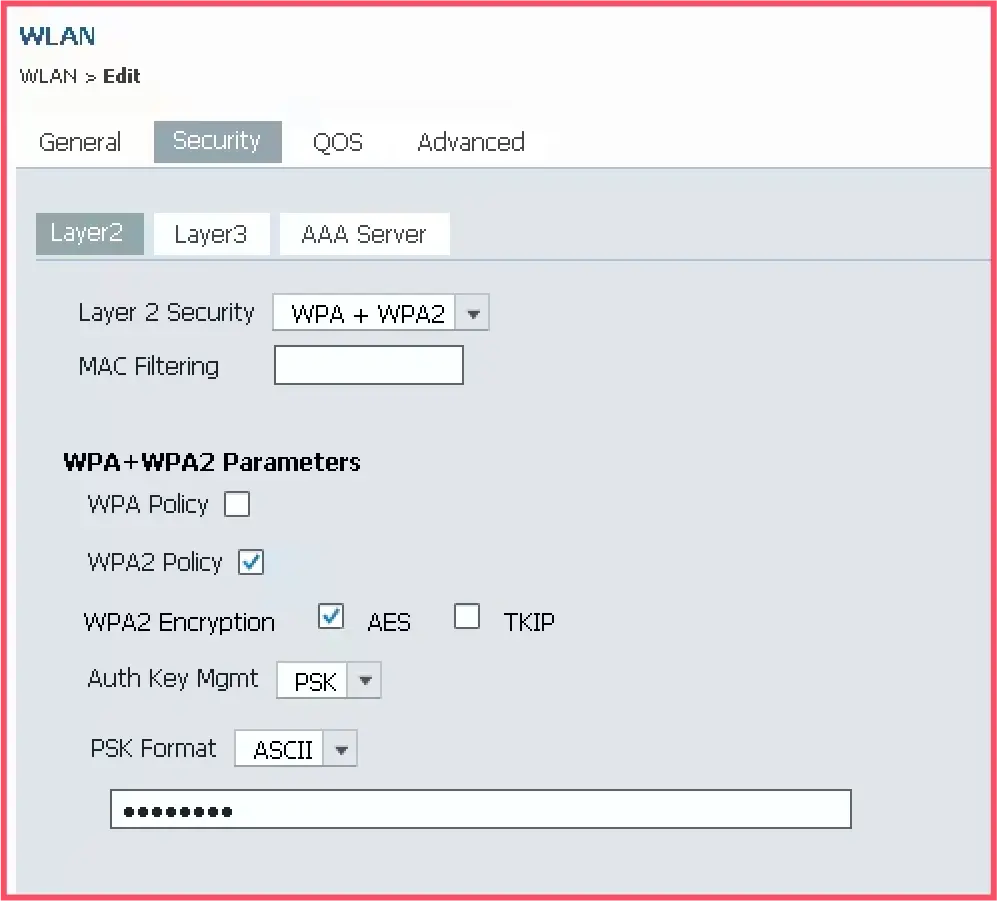The image size is (997, 901).
Task: Expand the Auth Key Mgmt dropdown
Action: [x=364, y=680]
